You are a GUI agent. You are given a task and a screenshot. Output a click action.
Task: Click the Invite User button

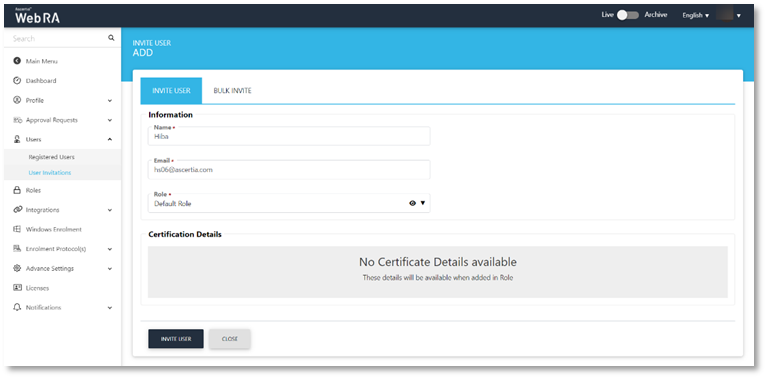point(176,338)
